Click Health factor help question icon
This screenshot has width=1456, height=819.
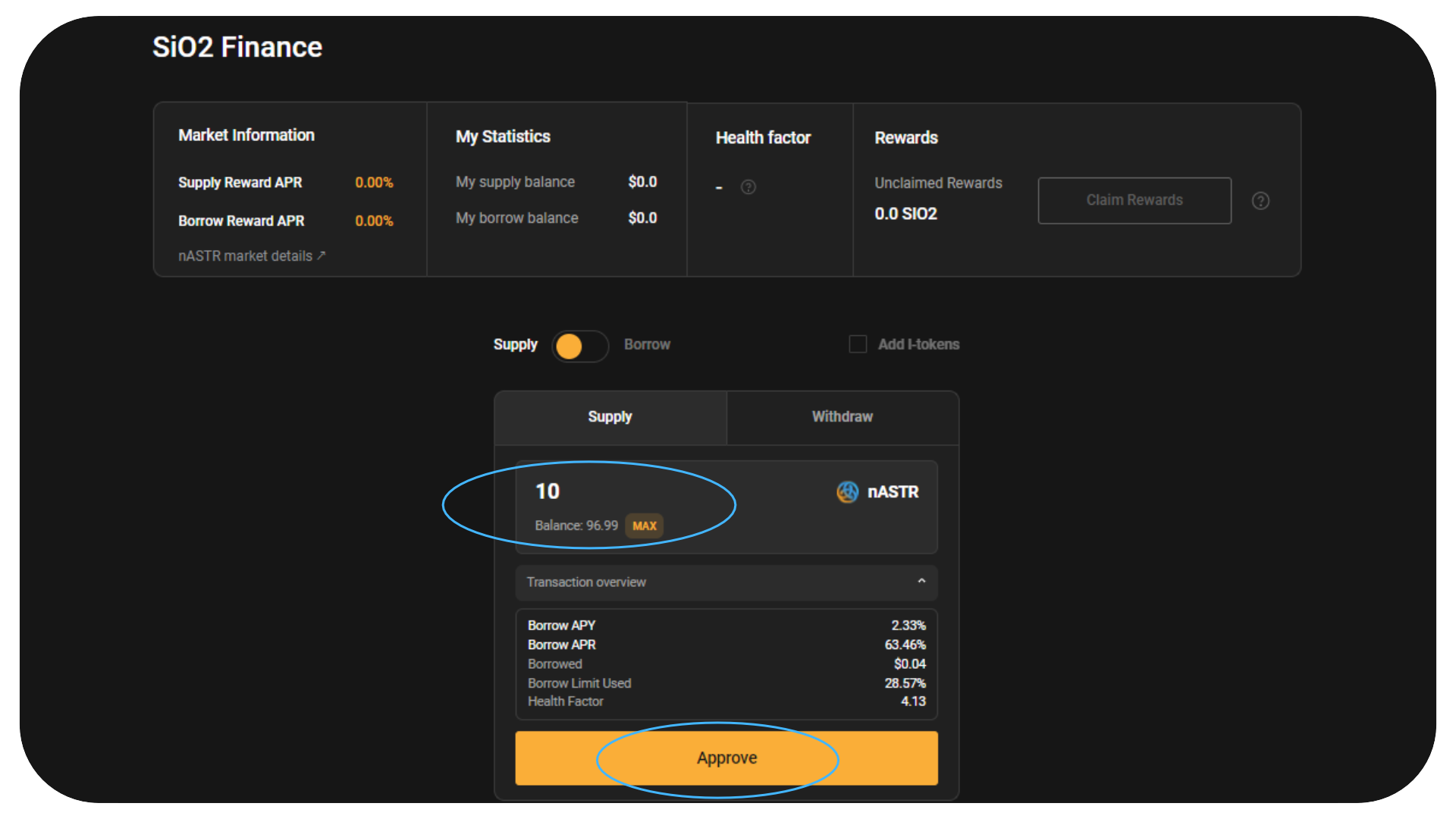pyautogui.click(x=748, y=187)
